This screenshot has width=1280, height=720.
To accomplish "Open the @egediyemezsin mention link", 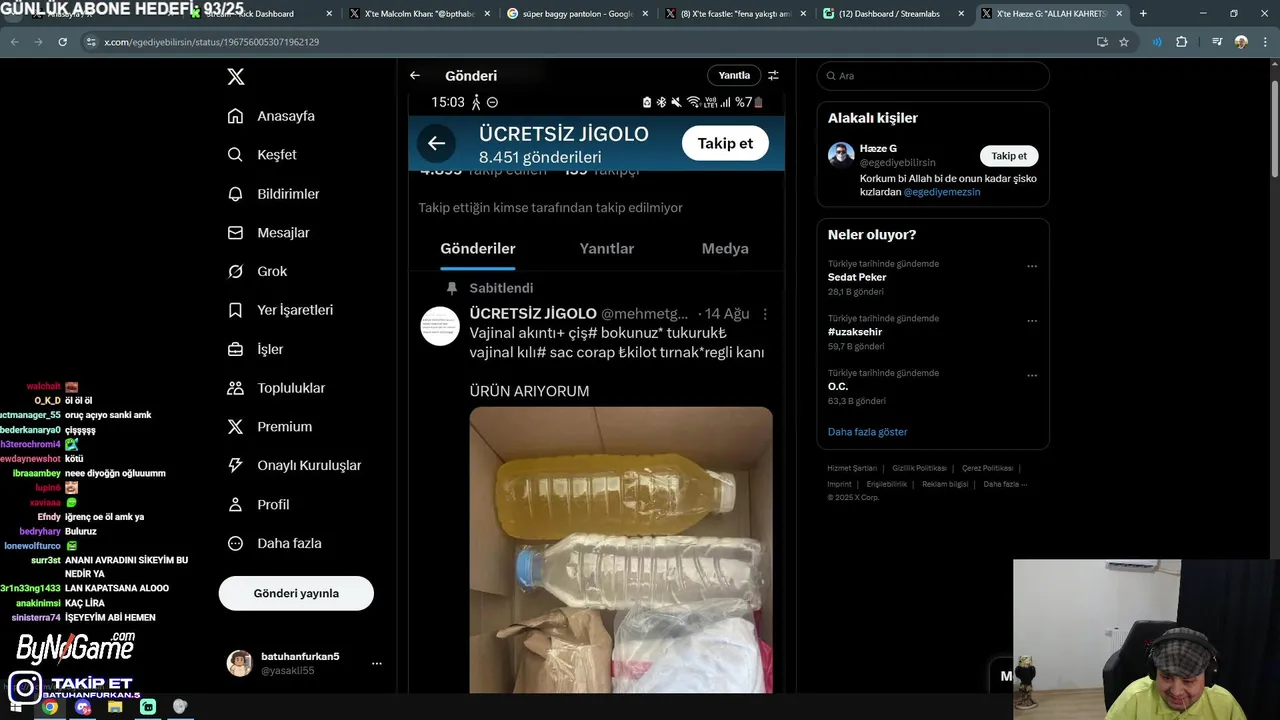I will 942,192.
